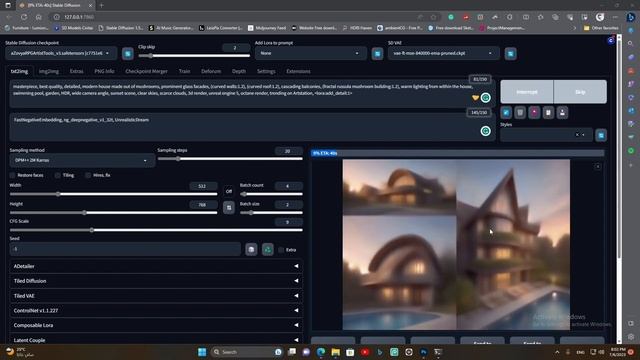Open the Other favorites bookmarks folder

pyautogui.click(x=601, y=28)
